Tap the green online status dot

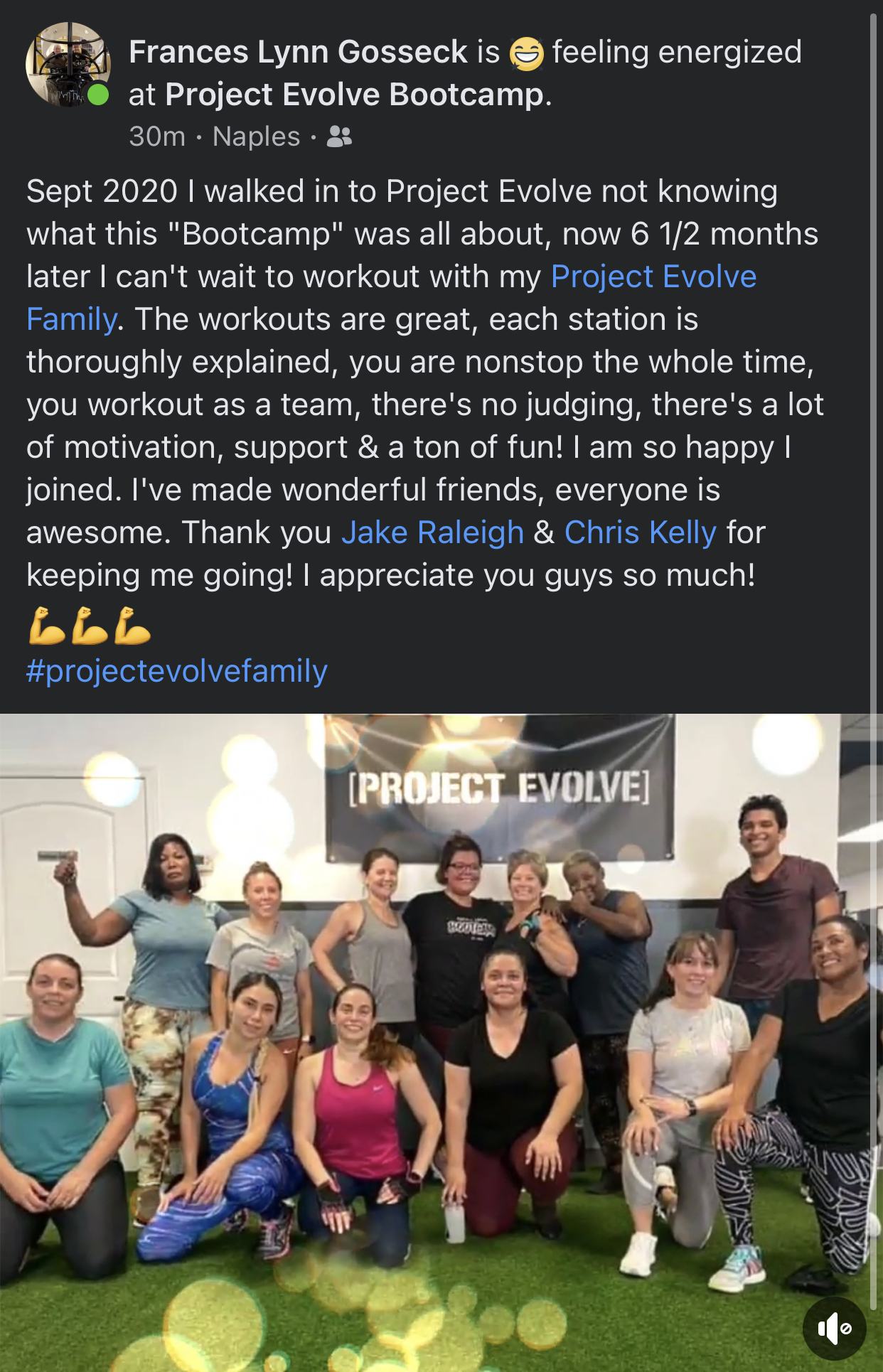(x=98, y=95)
